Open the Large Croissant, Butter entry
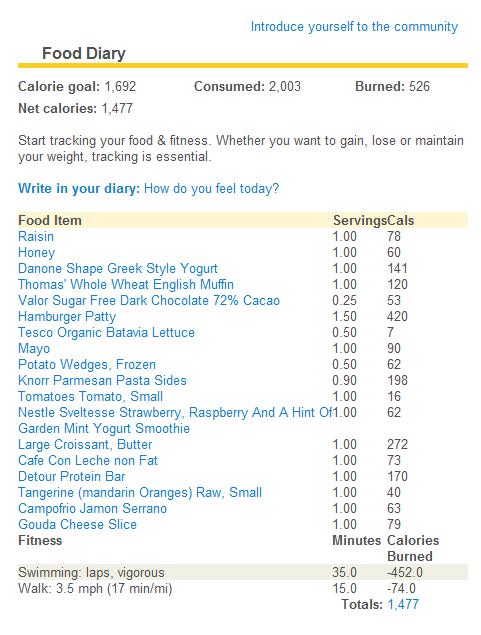Viewport: 481px width, 635px height. (x=85, y=445)
